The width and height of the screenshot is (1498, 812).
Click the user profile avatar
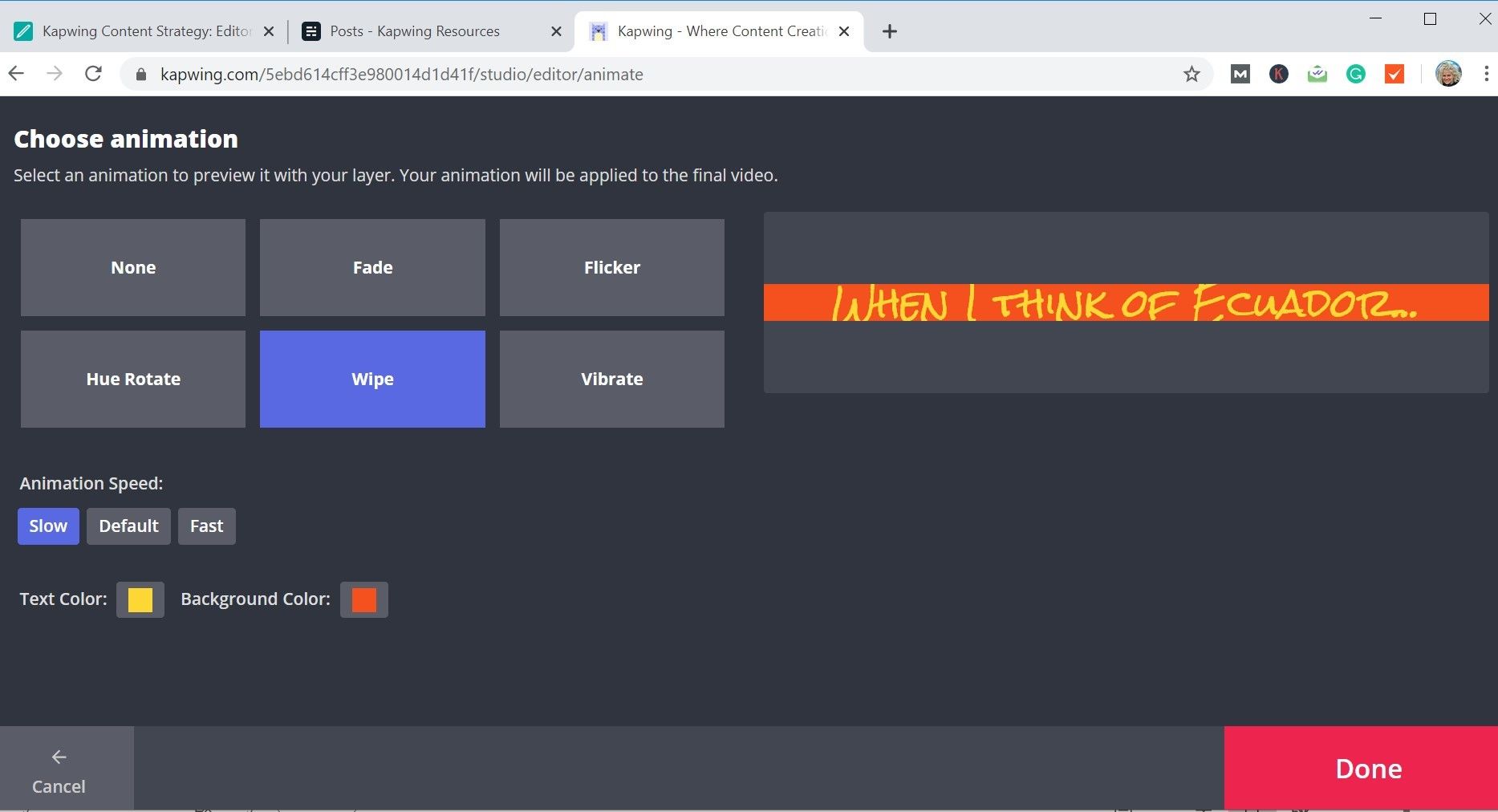(1447, 74)
